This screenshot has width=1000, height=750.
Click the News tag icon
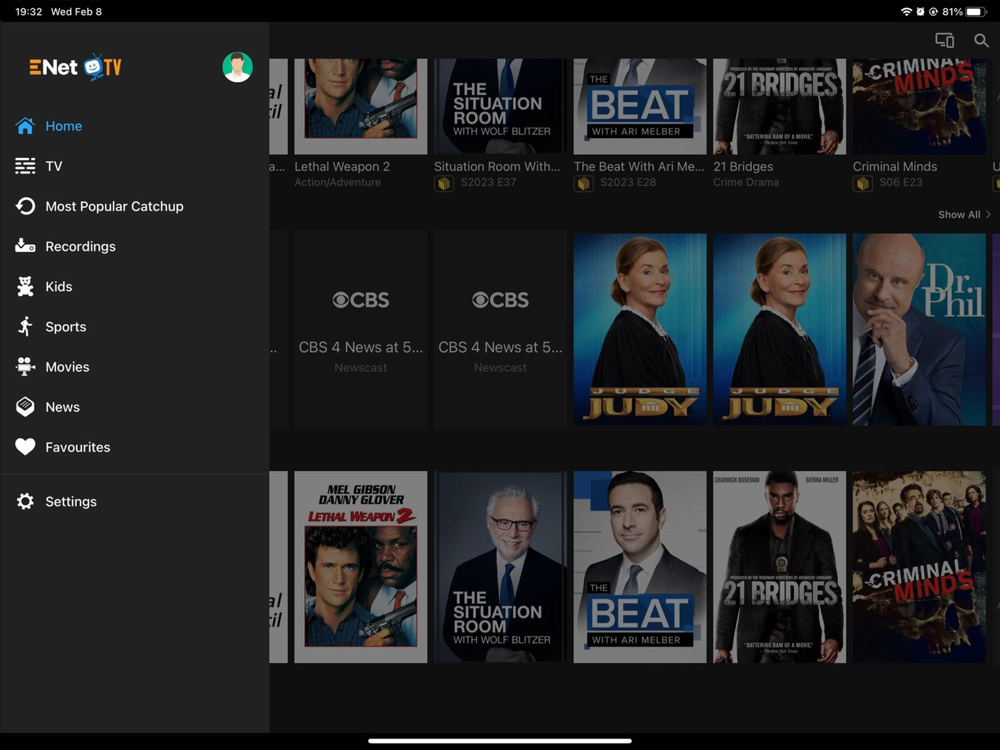(x=25, y=406)
